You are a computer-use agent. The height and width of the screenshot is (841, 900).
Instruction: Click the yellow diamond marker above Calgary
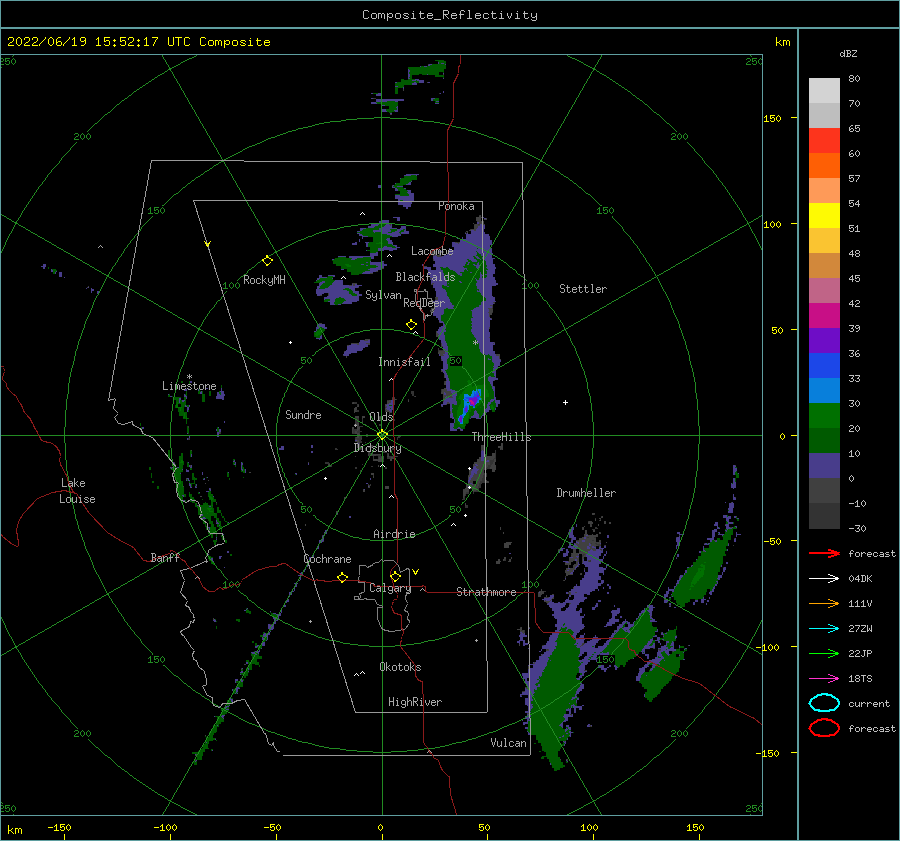[x=395, y=576]
